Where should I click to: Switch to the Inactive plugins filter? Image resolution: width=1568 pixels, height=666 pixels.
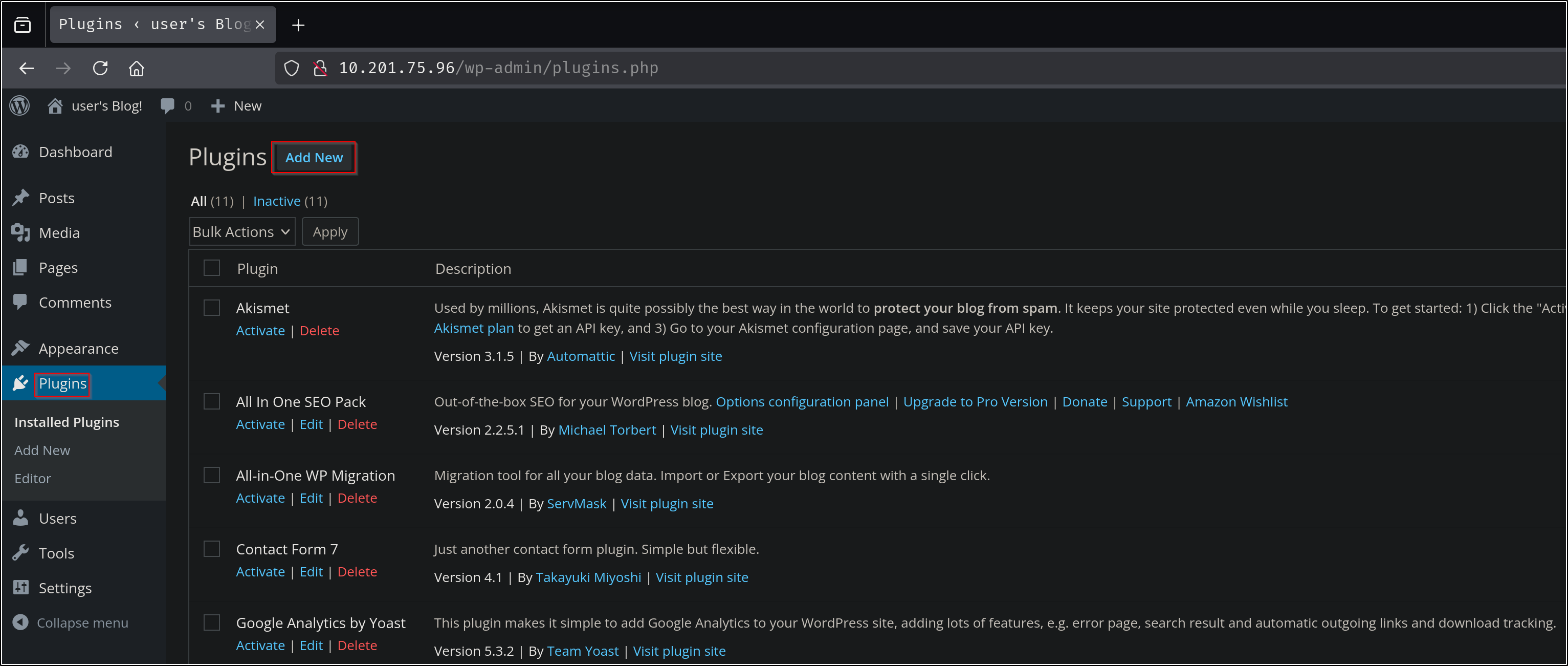(276, 201)
